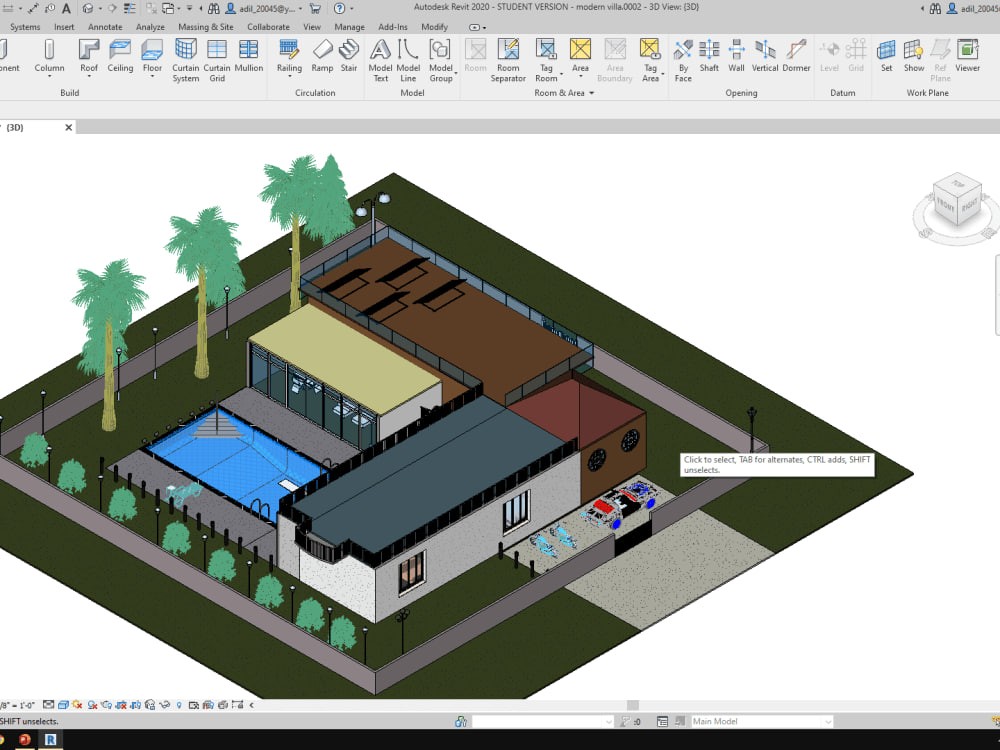Close the {3D} view tab
Screen dimensions: 1000x750
69,127
